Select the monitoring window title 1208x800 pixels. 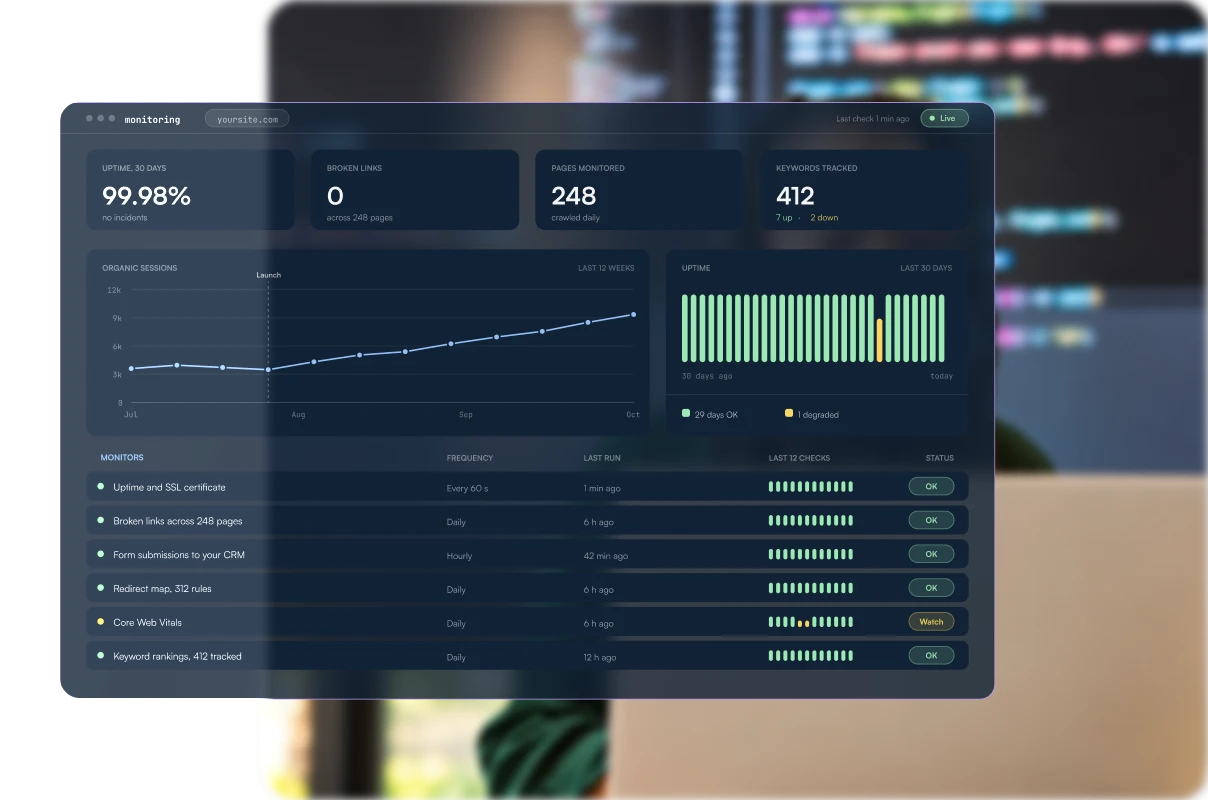(152, 120)
